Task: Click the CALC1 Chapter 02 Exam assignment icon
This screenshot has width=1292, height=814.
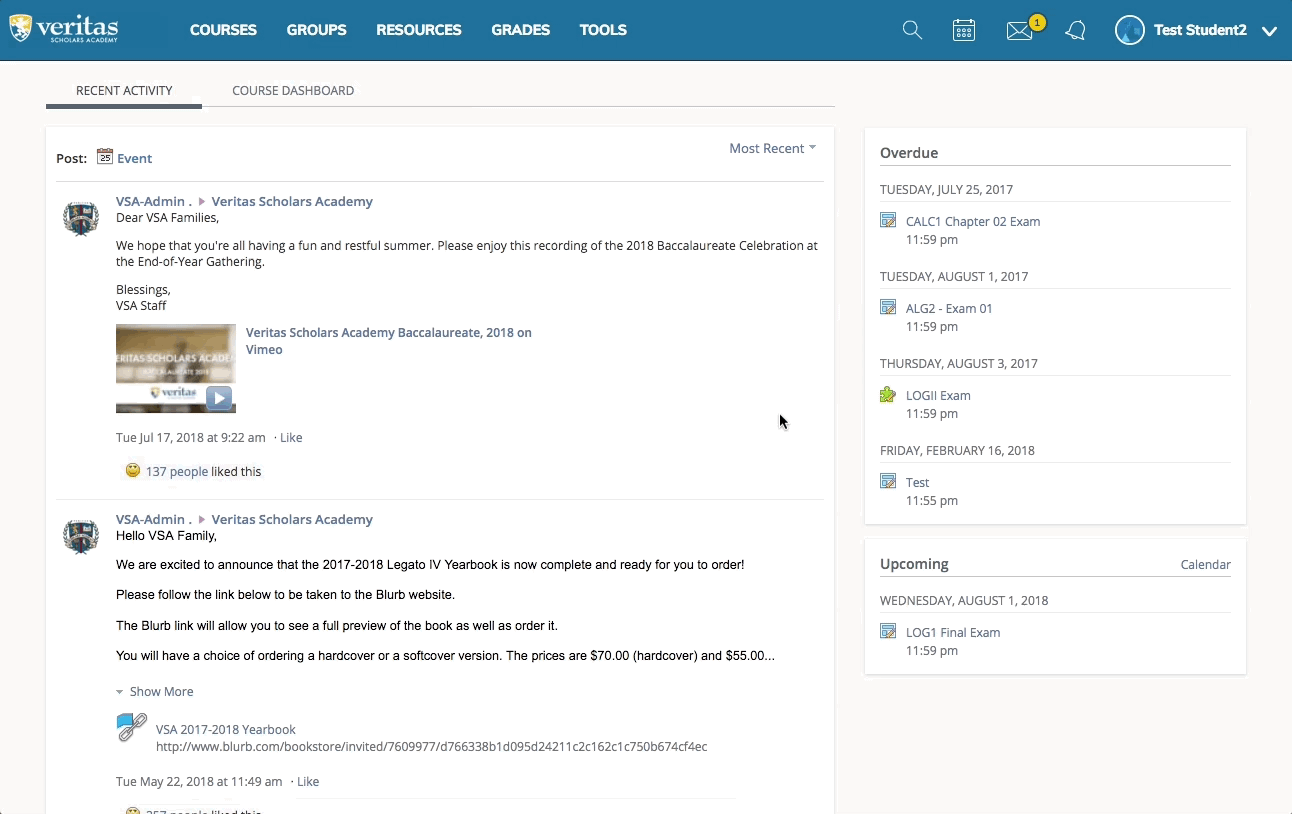Action: click(x=888, y=220)
